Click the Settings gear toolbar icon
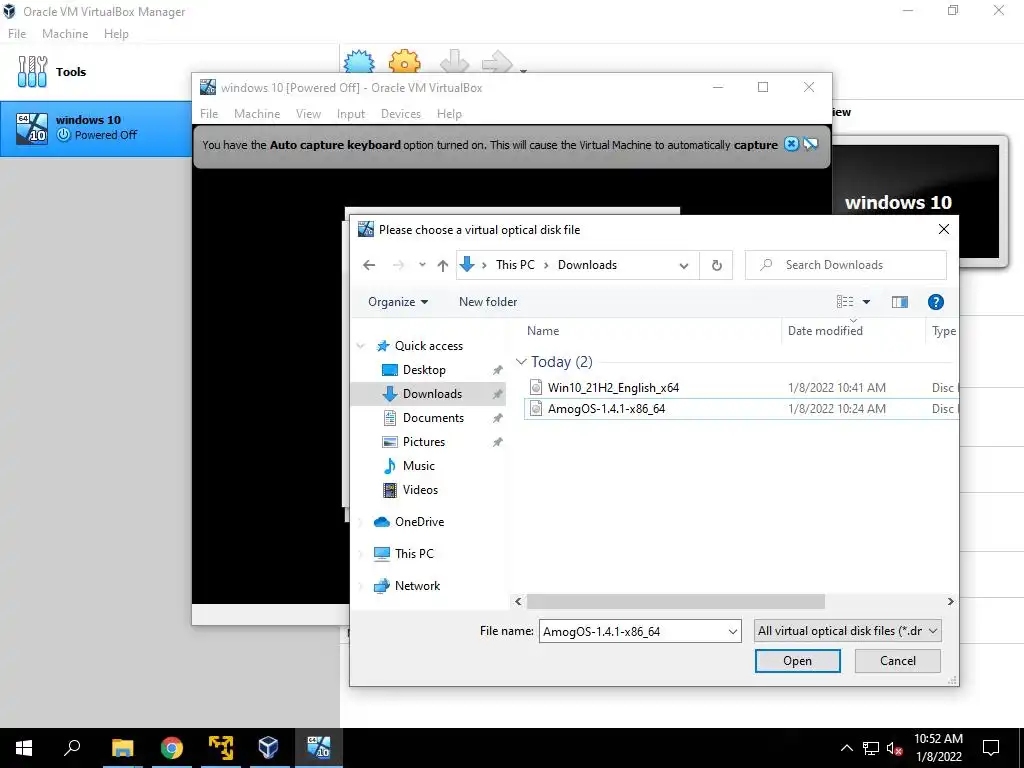 (x=404, y=61)
